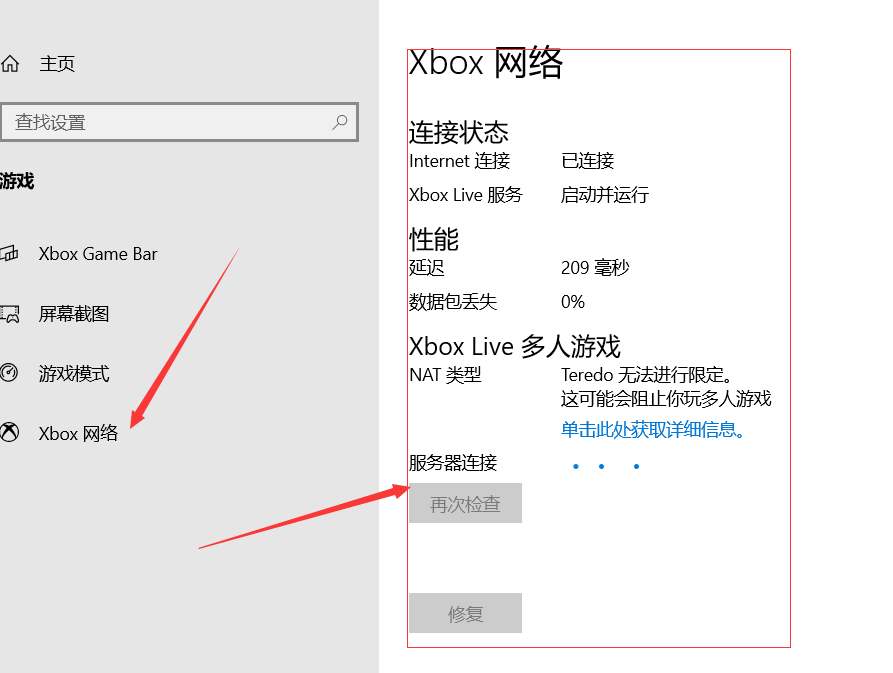Open the 主页 home page label
The width and height of the screenshot is (893, 673).
coord(57,64)
